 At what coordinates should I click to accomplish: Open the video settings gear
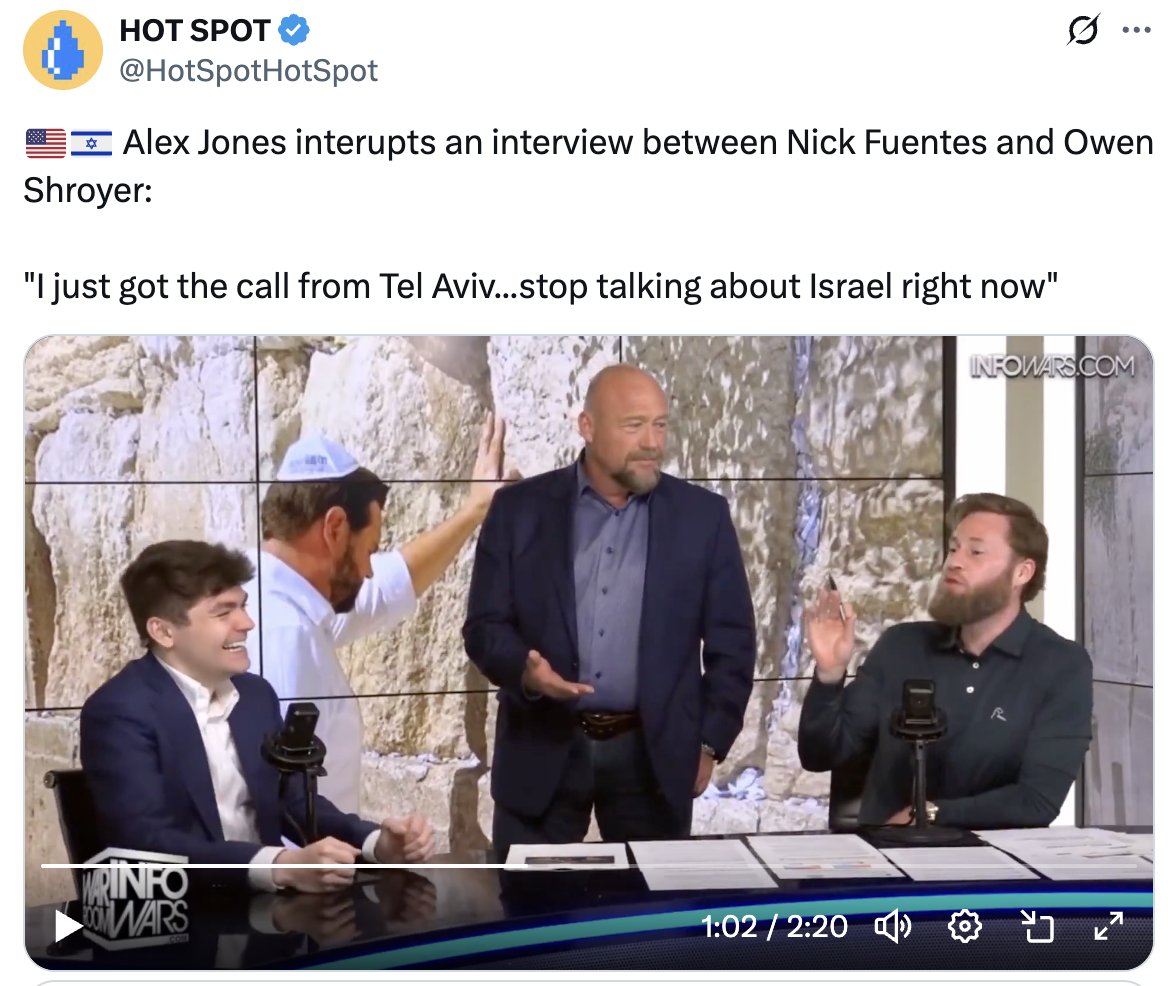pyautogui.click(x=965, y=926)
